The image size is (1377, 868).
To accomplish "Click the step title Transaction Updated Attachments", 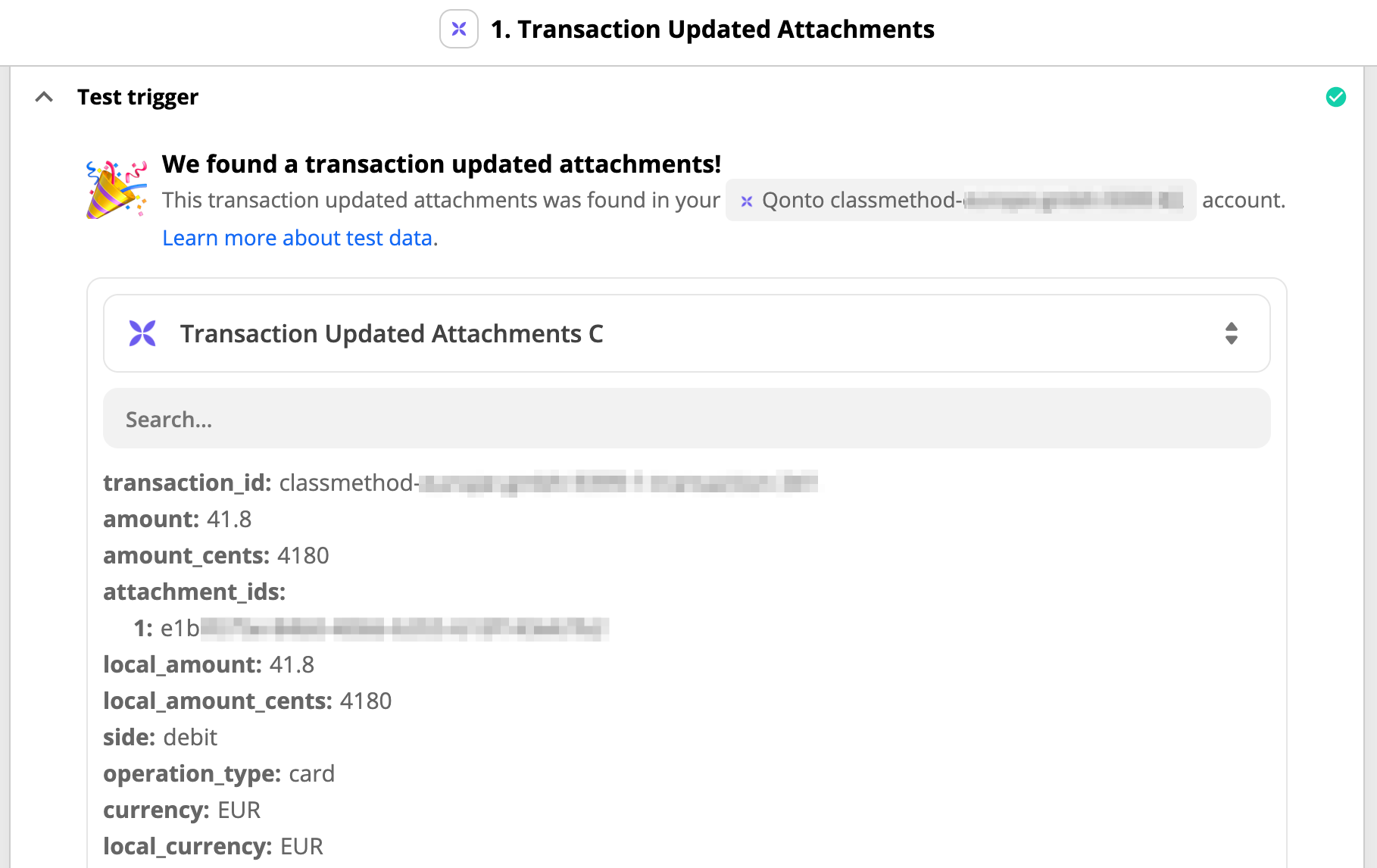I will pos(713,29).
